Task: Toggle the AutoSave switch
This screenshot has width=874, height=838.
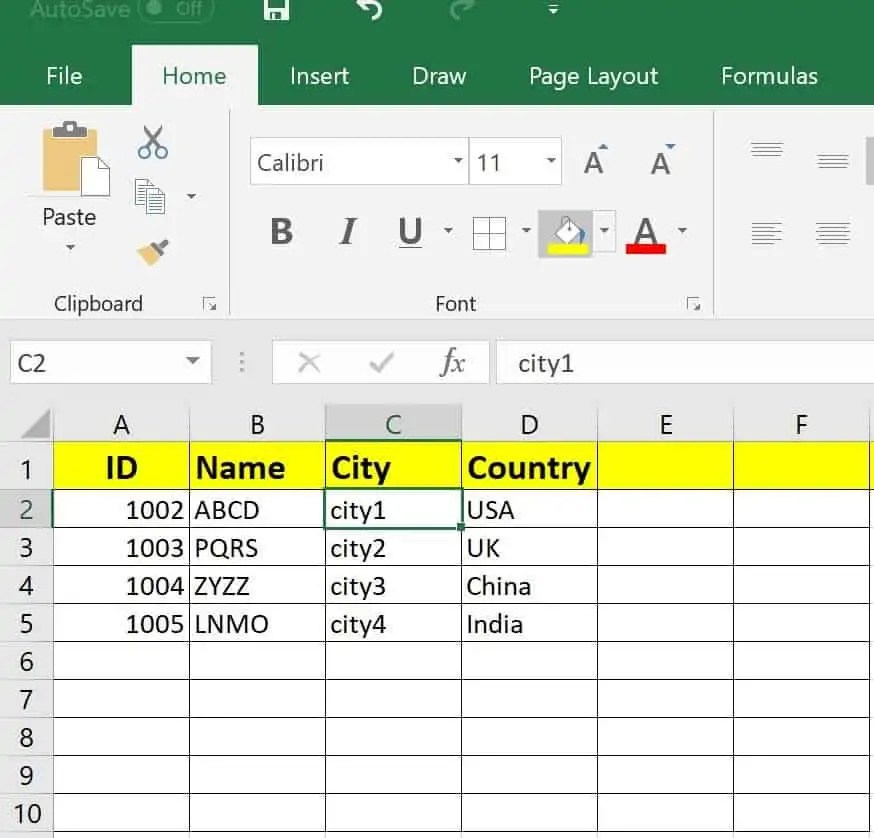Action: click(x=176, y=9)
